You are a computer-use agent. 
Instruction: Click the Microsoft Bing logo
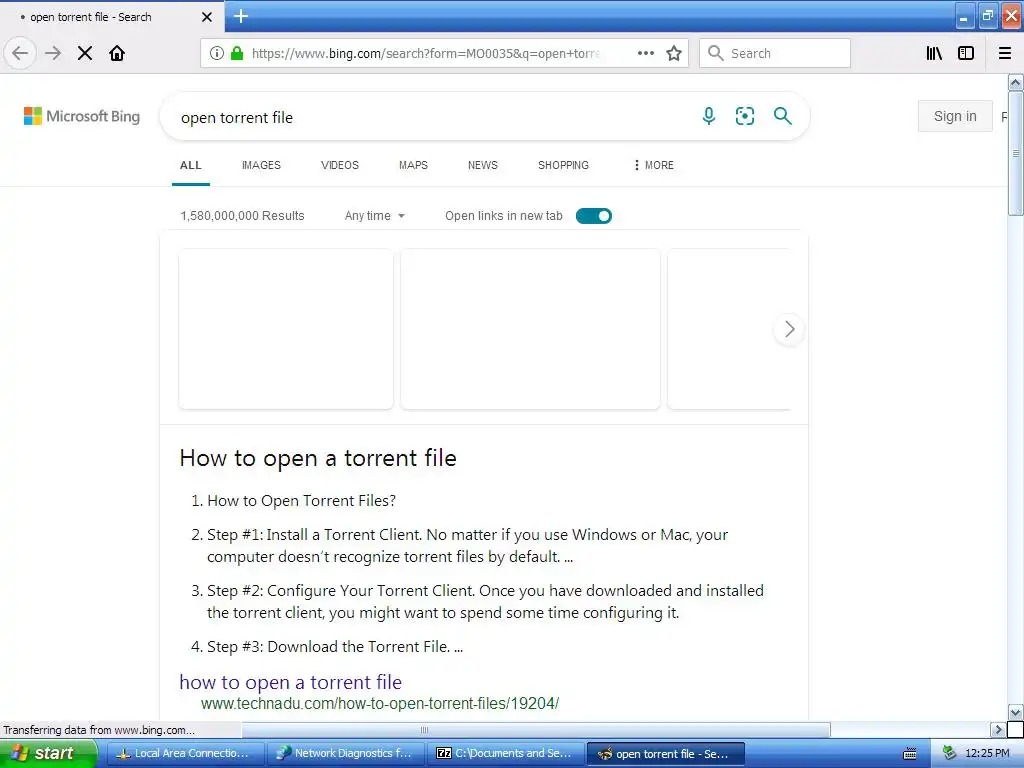coord(82,116)
